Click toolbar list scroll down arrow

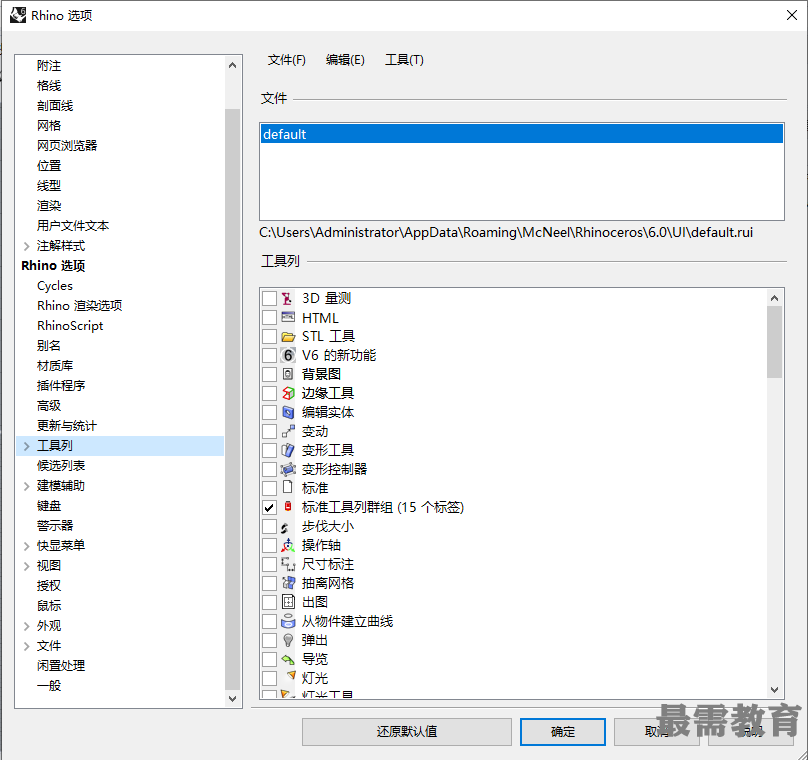774,690
